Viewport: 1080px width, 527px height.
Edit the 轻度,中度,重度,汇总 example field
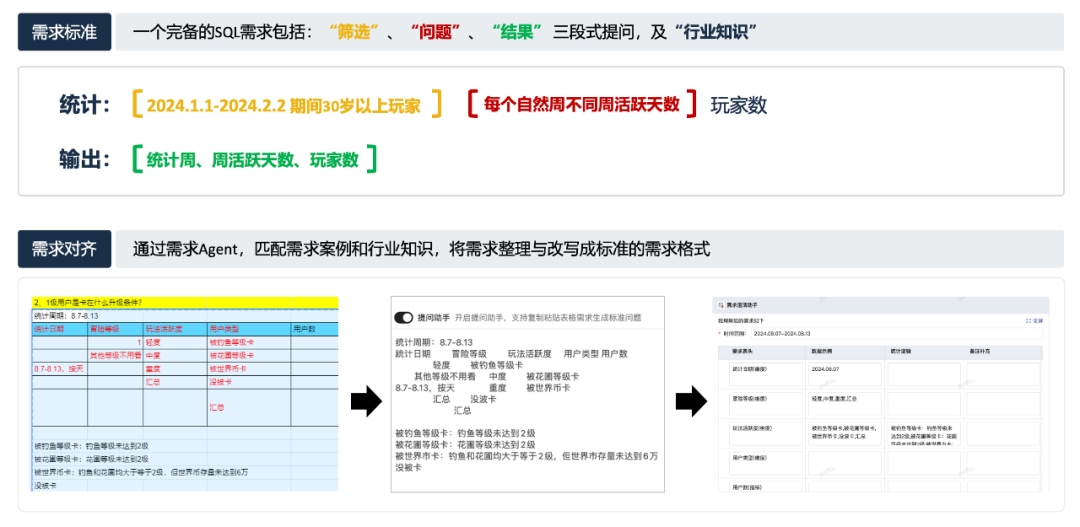pos(845,404)
